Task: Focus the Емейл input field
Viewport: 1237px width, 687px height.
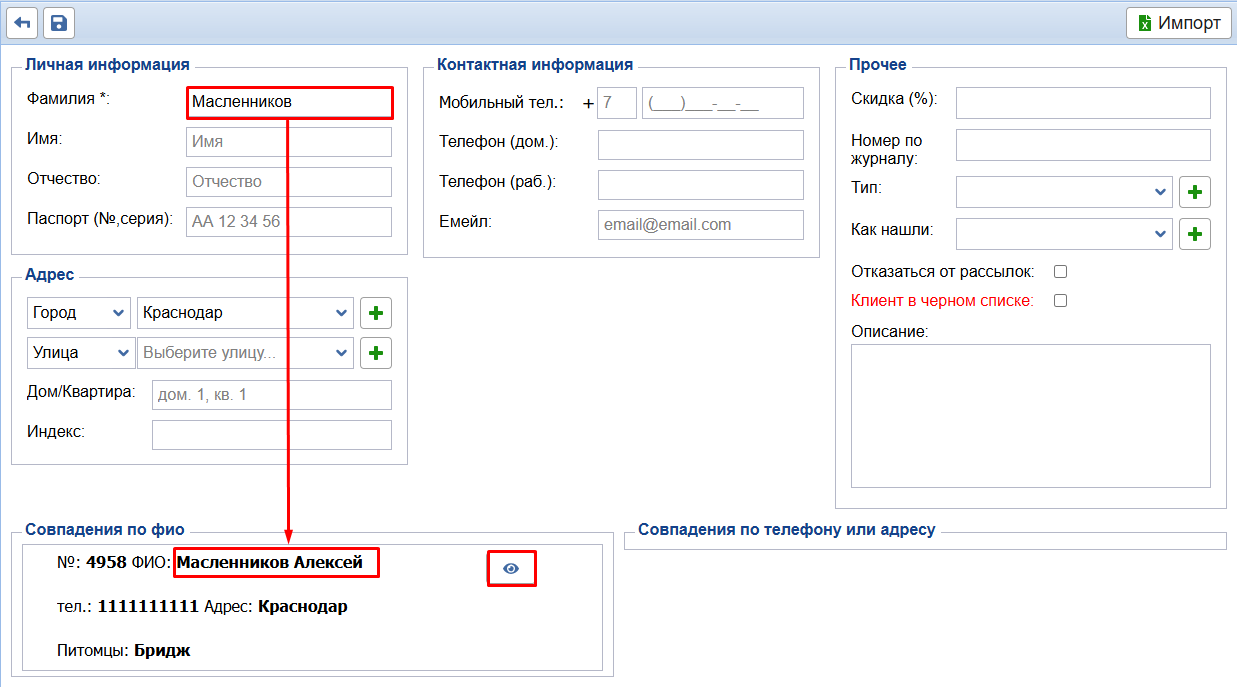Action: [700, 225]
